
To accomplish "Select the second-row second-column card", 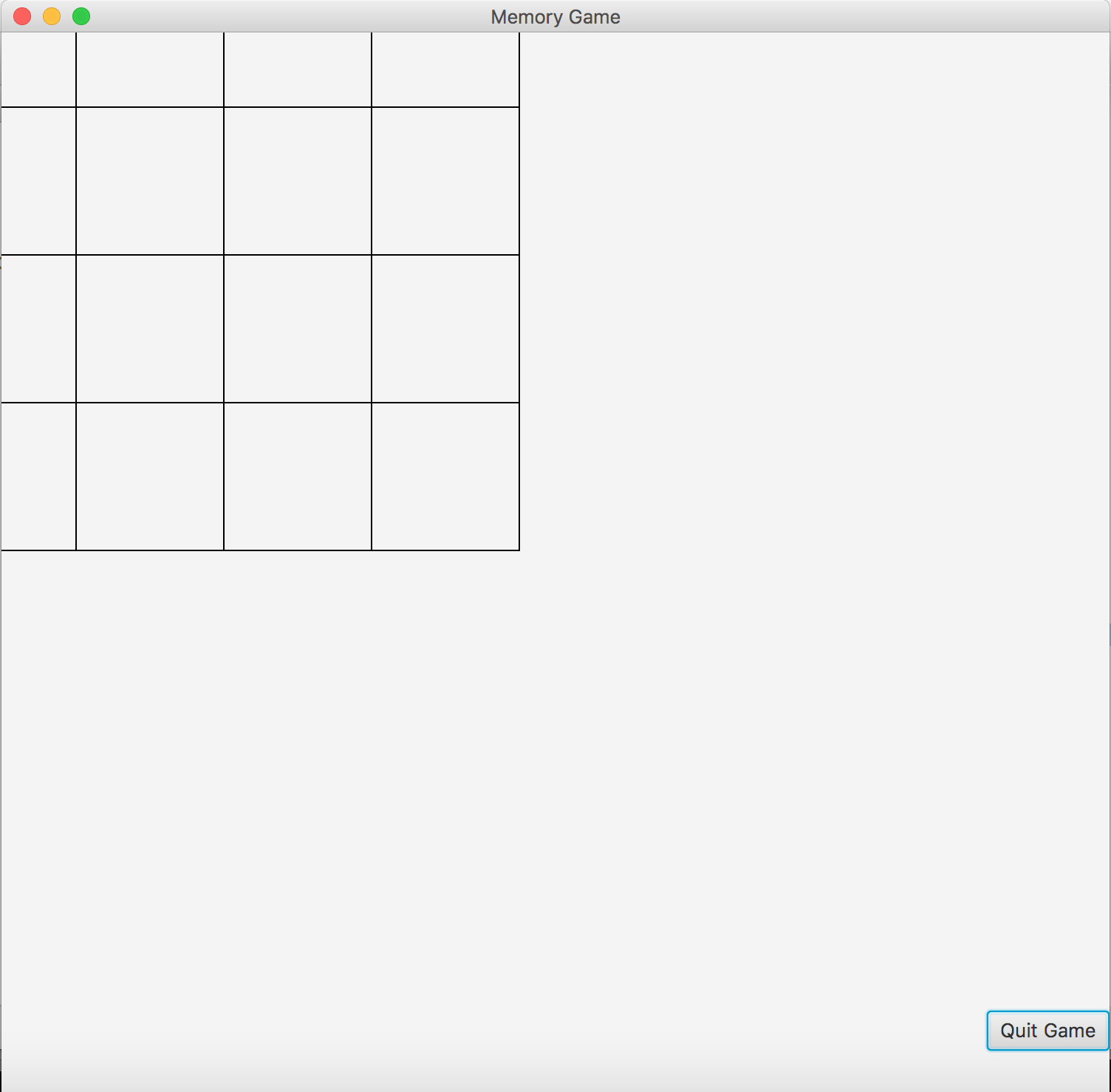I will [150, 181].
